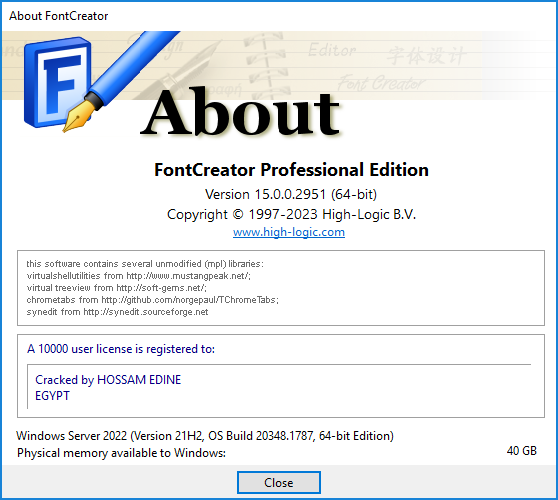558x500 pixels.
Task: Click 'Physical memory available to Windows' label
Action: 121,453
